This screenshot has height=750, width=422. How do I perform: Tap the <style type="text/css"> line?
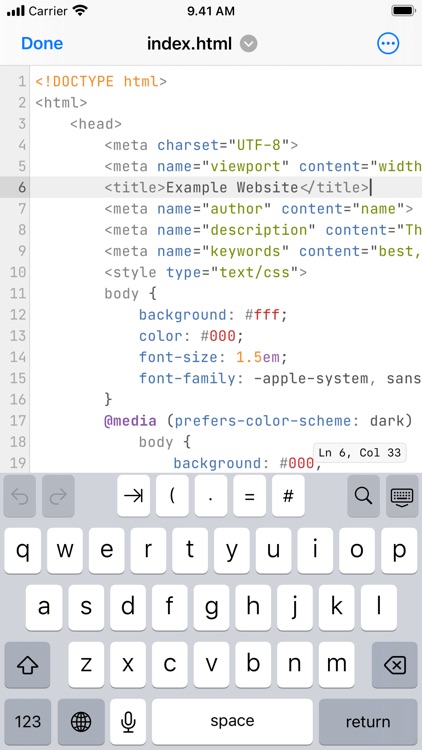coord(206,273)
